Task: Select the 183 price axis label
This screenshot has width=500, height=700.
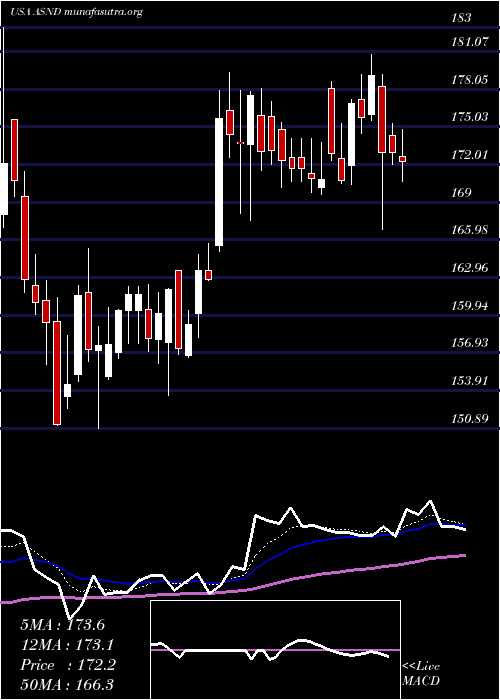Action: tap(461, 18)
